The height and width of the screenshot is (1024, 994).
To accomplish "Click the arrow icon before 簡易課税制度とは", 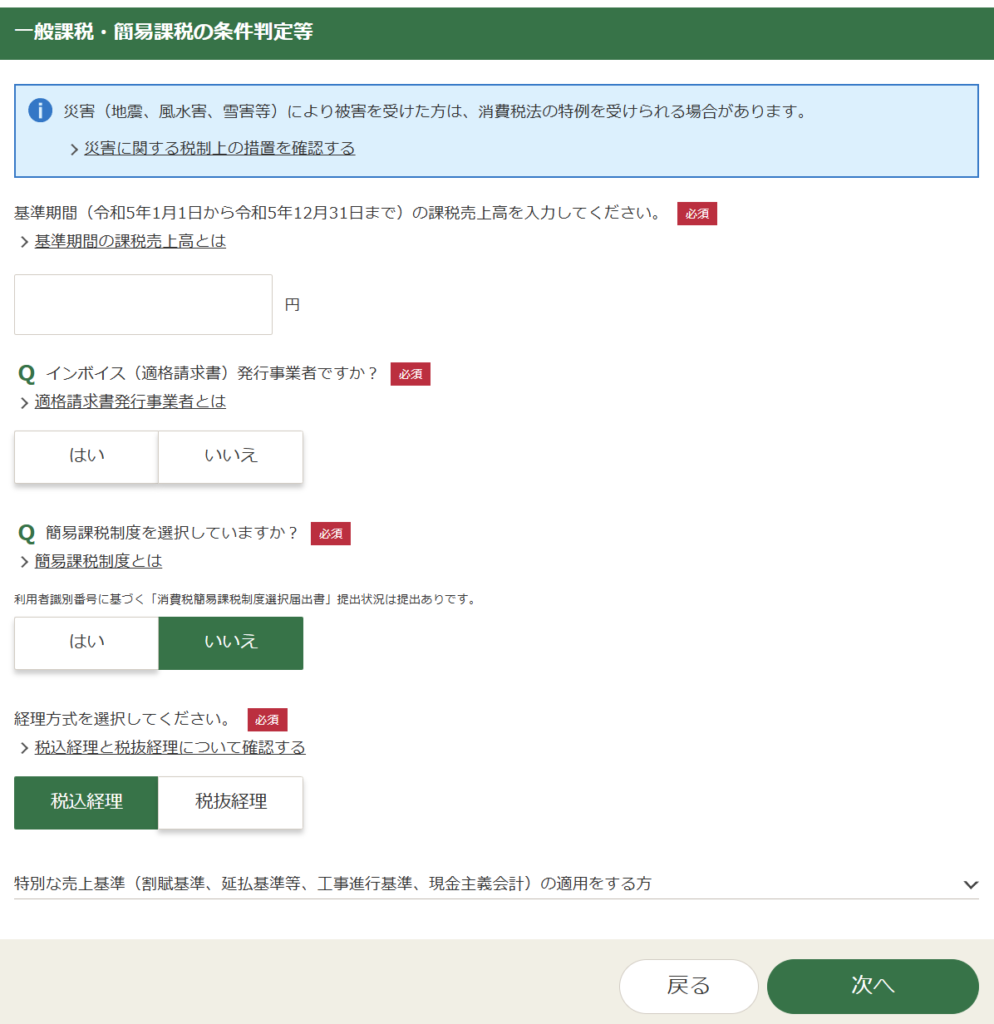I will point(24,562).
